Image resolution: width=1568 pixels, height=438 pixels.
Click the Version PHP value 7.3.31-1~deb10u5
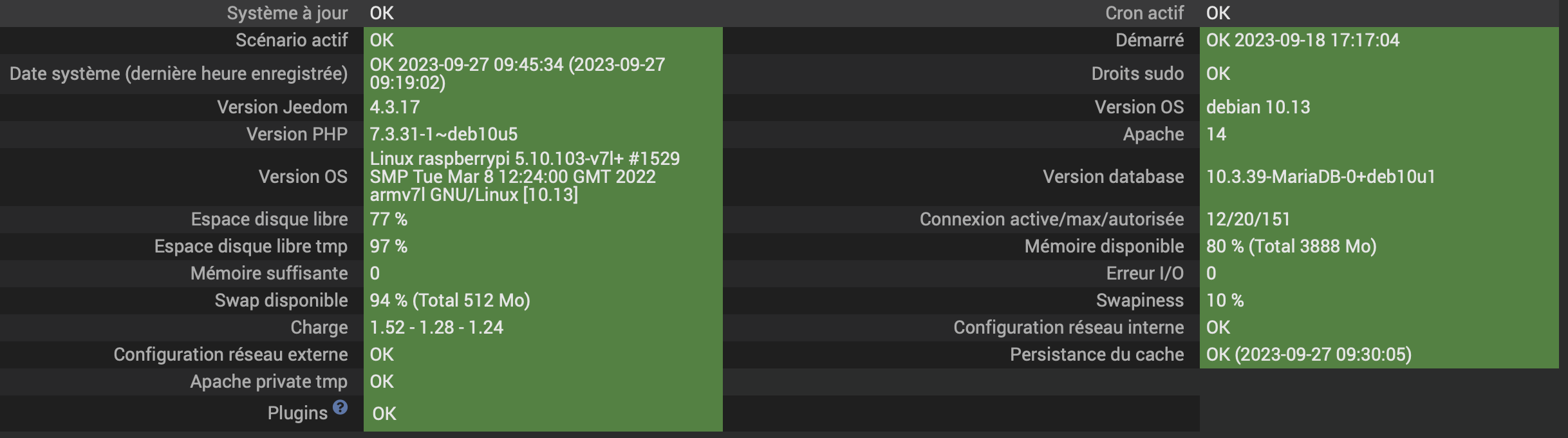pos(443,134)
